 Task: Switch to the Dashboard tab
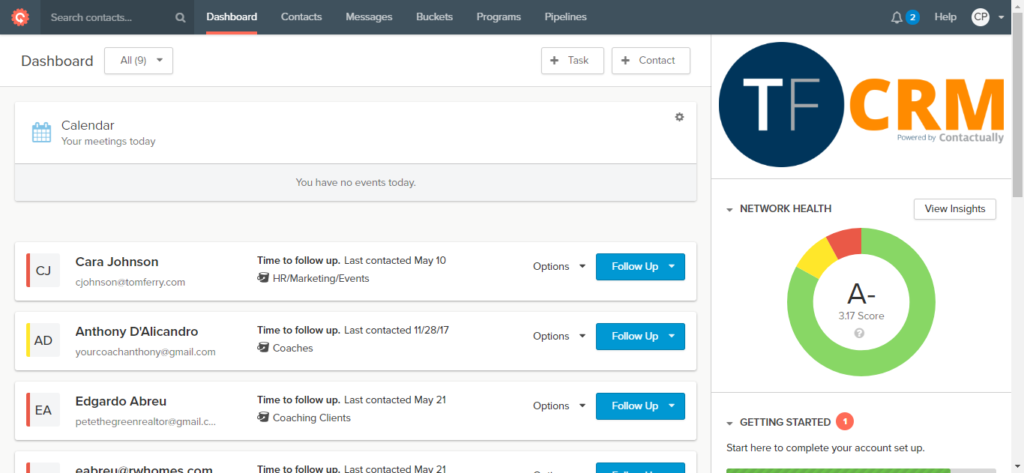pyautogui.click(x=231, y=17)
